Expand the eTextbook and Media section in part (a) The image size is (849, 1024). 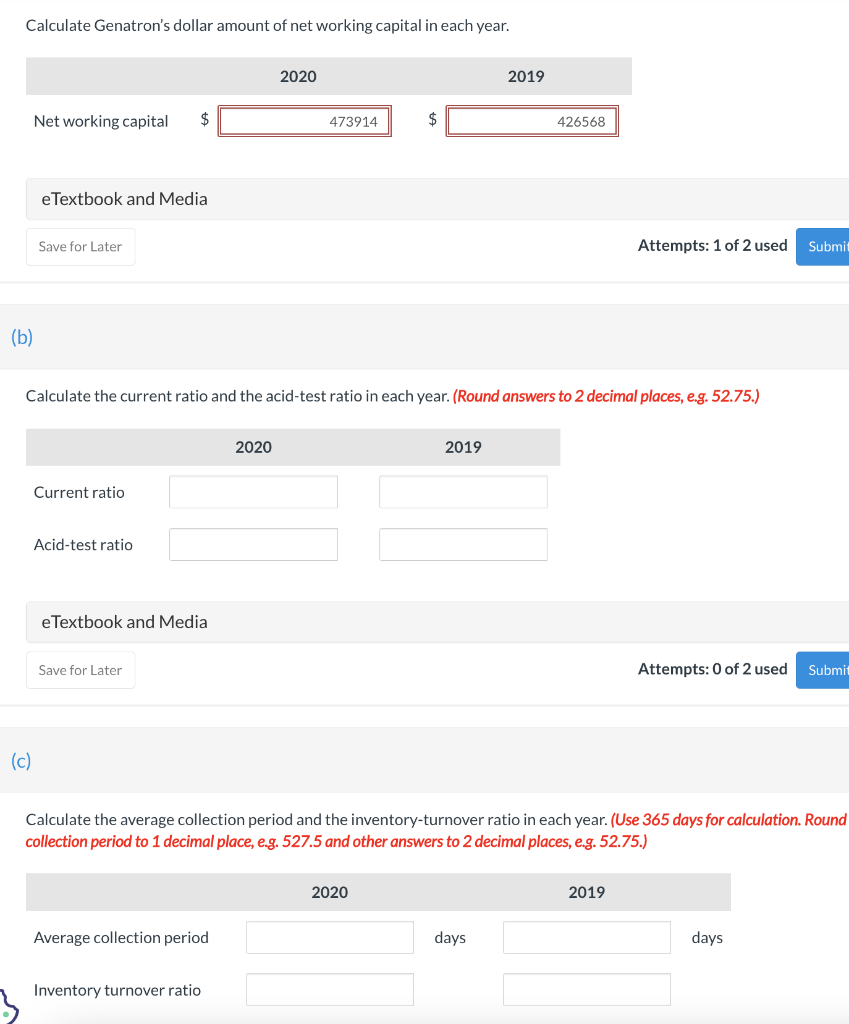124,198
